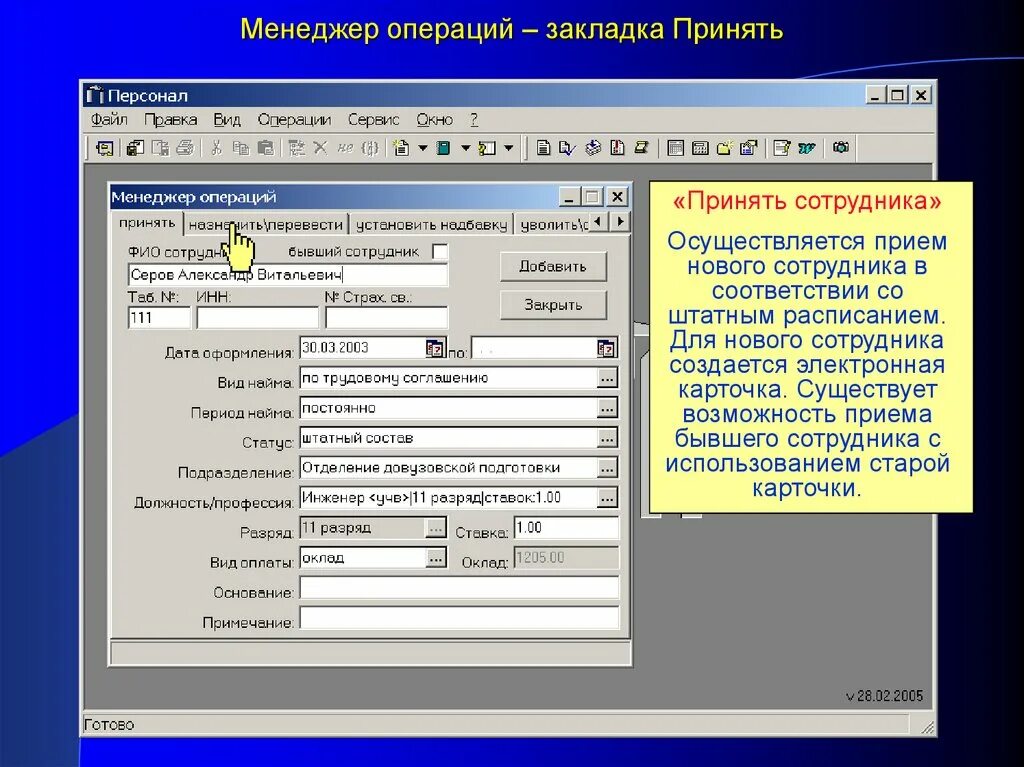Open the Вид menu

[227, 120]
